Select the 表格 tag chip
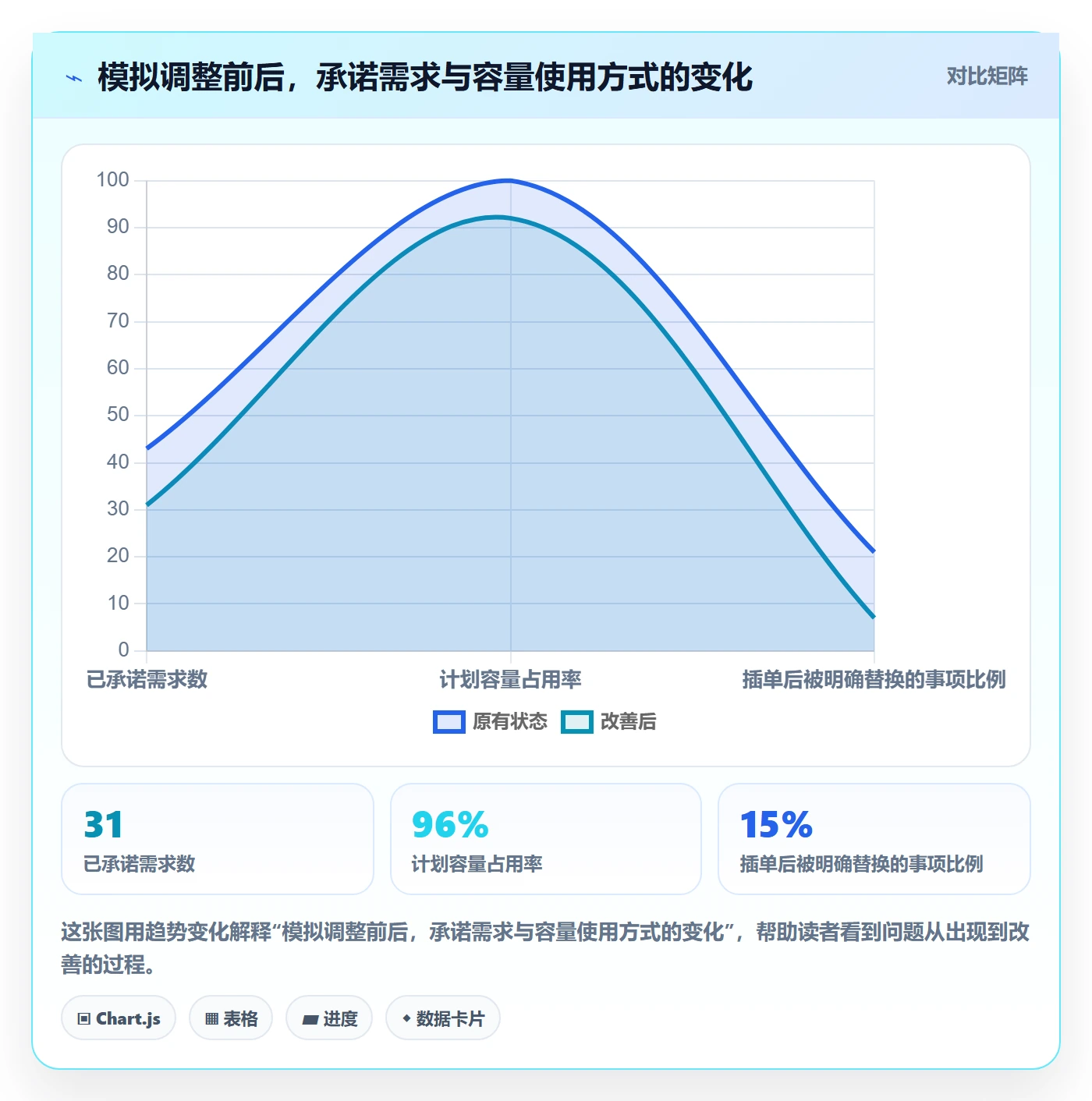Screen dimensions: 1092x1101 point(231,1018)
